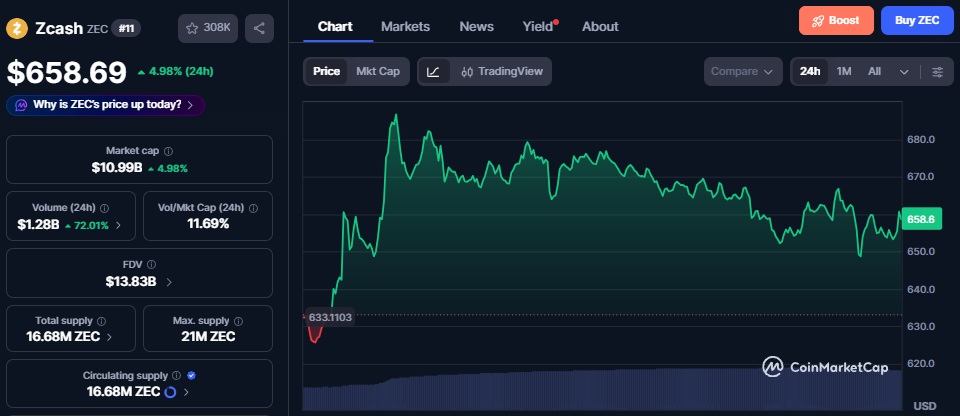This screenshot has height=416, width=960.
Task: Click the 633.1103 opening price marker
Action: pos(328,317)
